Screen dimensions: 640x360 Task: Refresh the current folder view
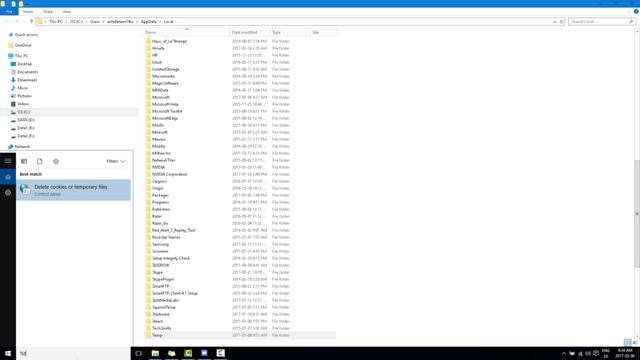tap(562, 22)
